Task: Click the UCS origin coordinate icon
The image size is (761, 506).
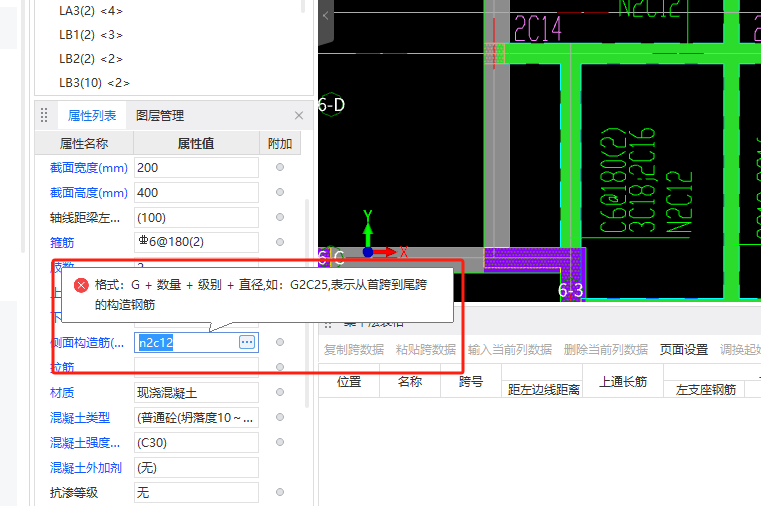Action: (368, 252)
